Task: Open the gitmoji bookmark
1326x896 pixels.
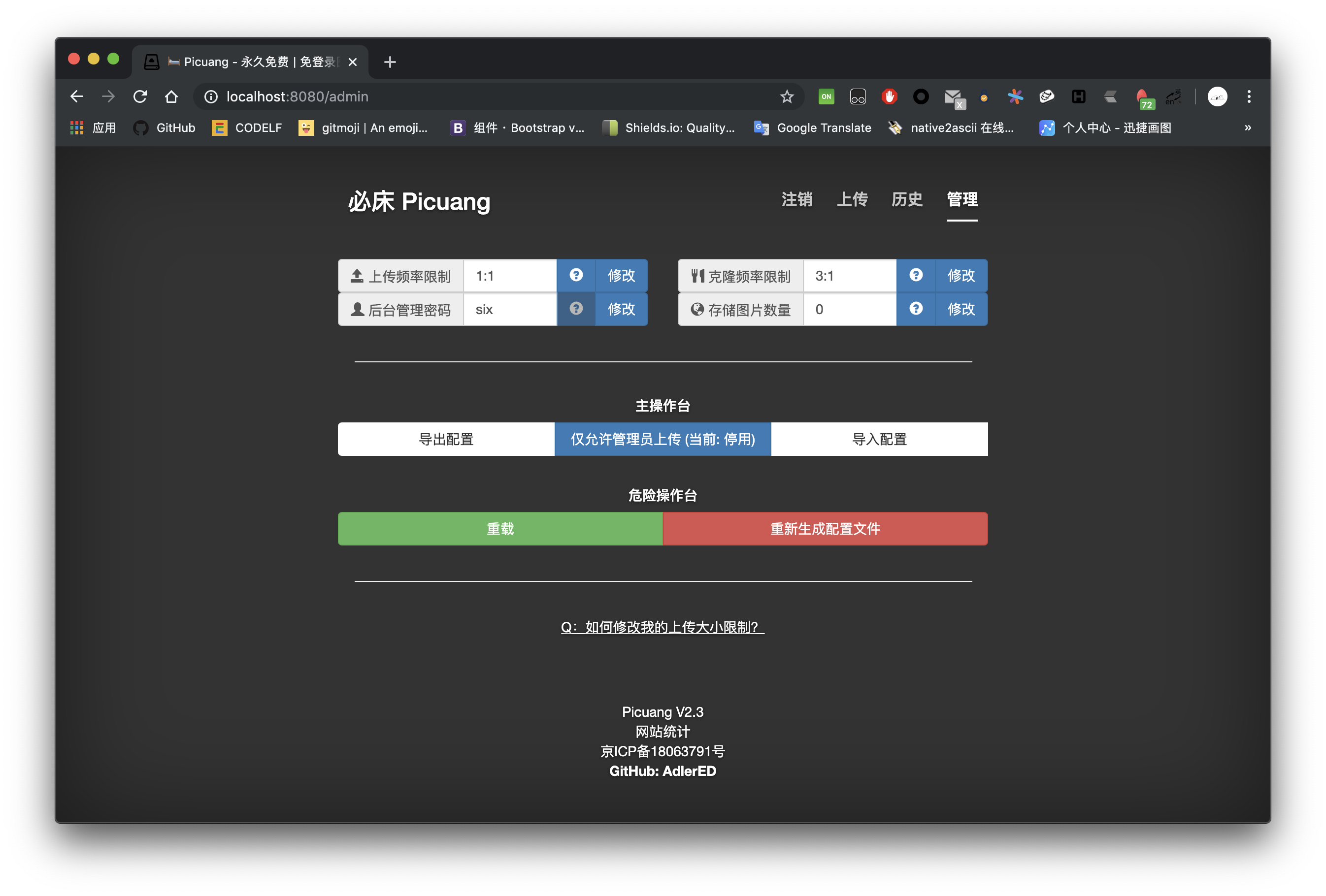Action: click(363, 128)
